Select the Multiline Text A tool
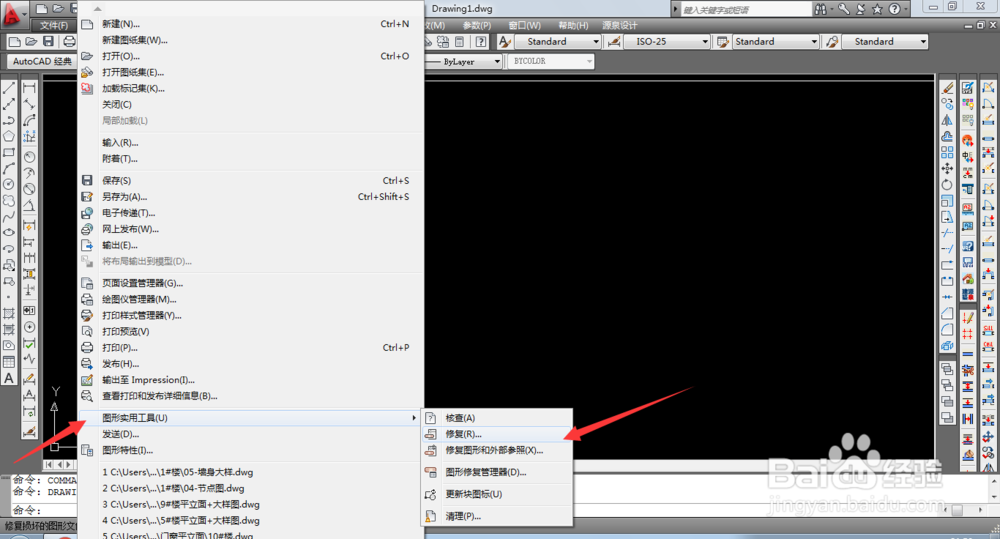This screenshot has width=1000, height=539. 9,378
